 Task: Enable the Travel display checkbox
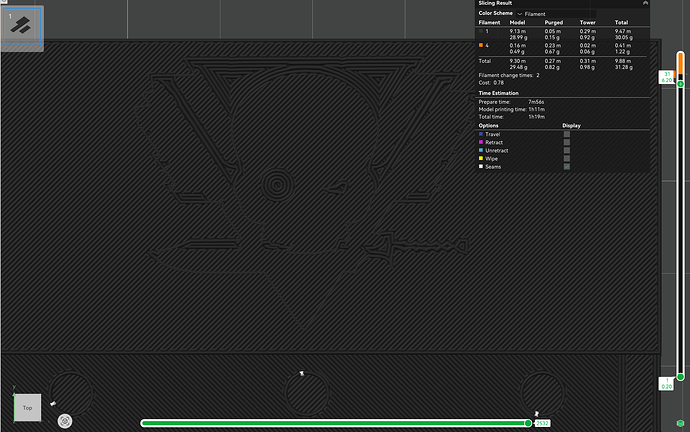tap(567, 134)
